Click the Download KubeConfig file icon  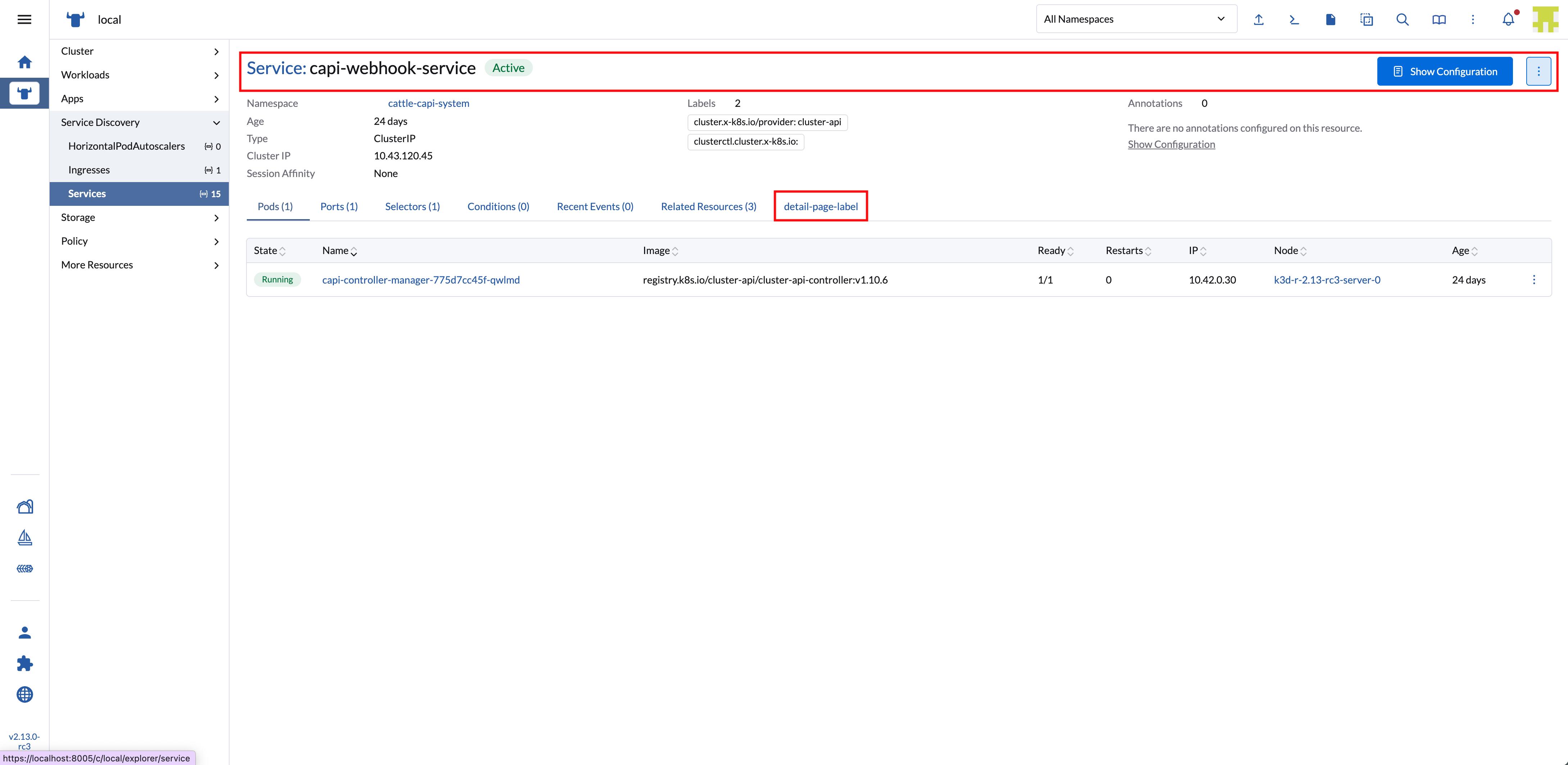coord(1330,19)
